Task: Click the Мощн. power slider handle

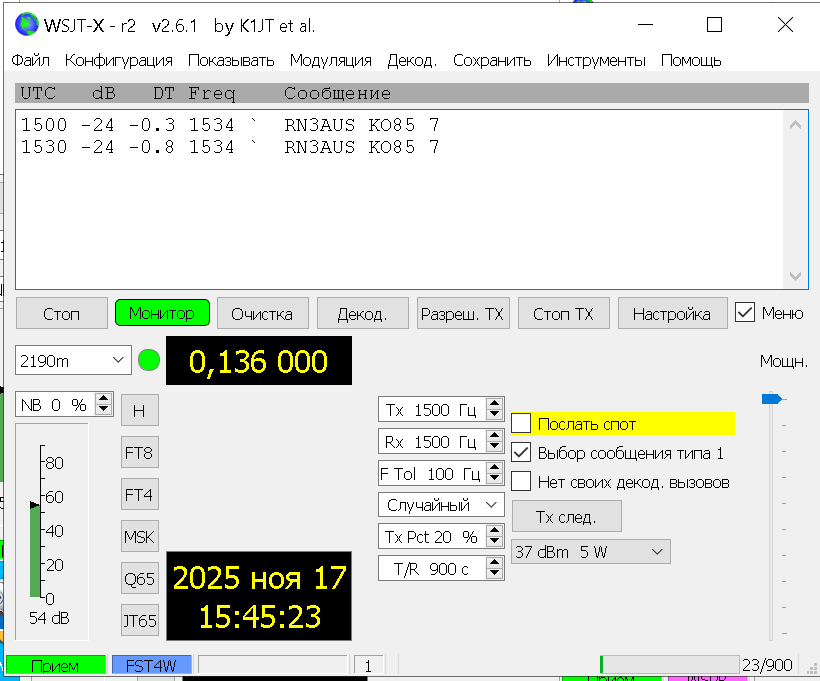Action: pyautogui.click(x=771, y=399)
